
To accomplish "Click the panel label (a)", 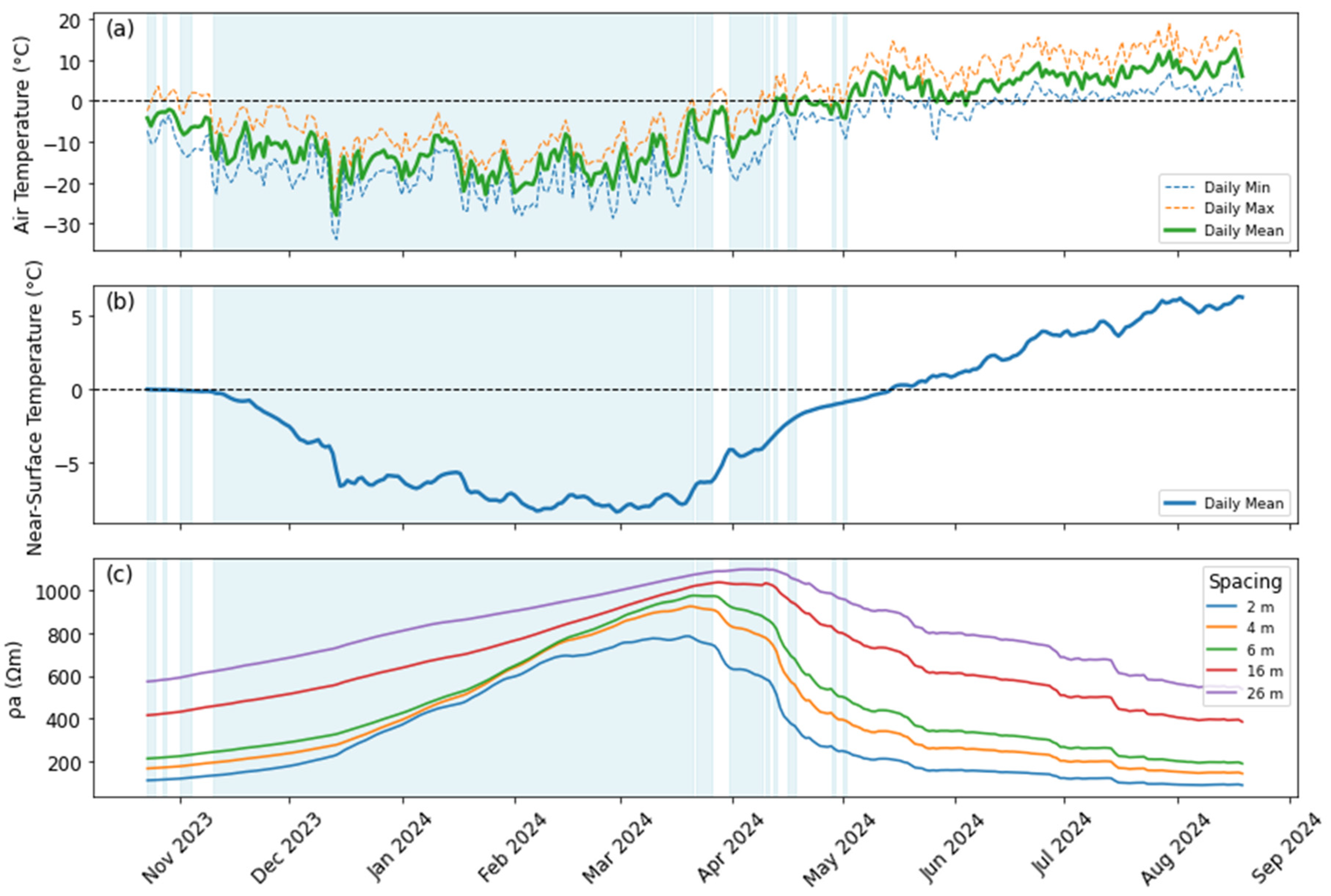I will [120, 28].
